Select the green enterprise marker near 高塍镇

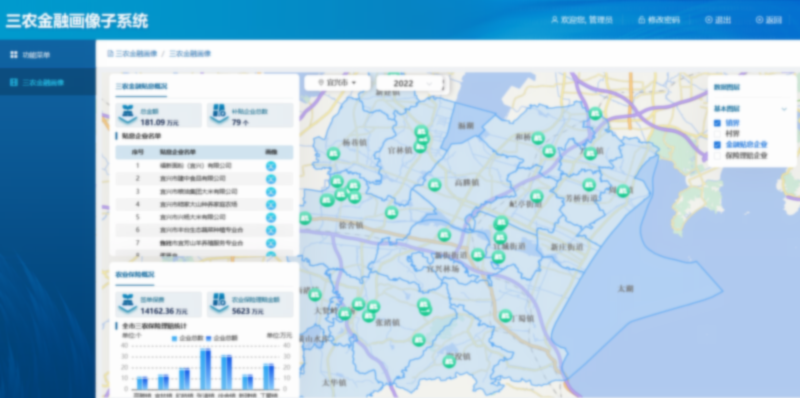tap(435, 185)
